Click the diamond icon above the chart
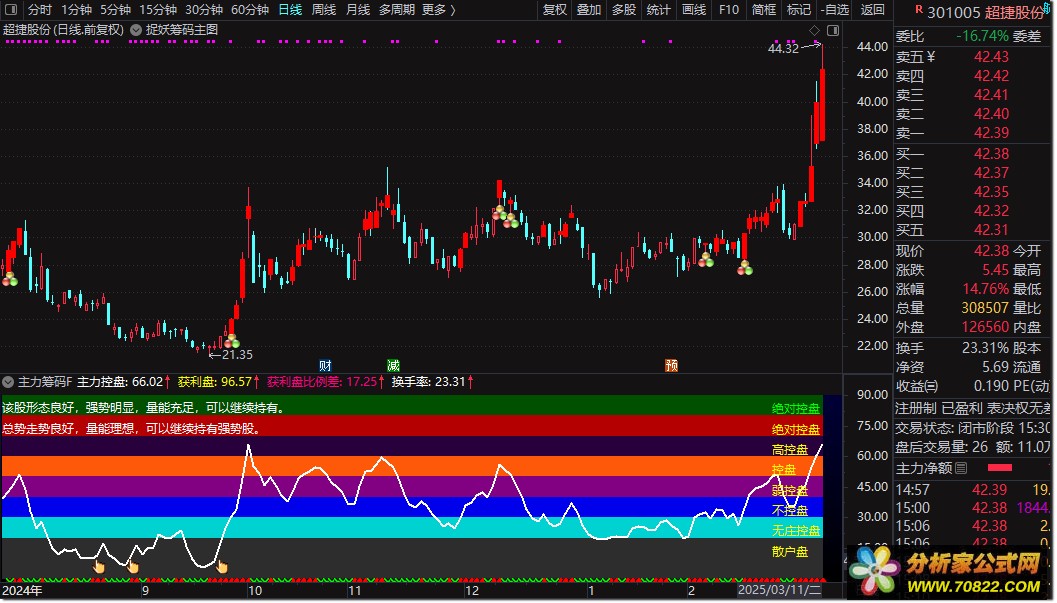Screen dimensions: 1057x603 click(x=814, y=30)
